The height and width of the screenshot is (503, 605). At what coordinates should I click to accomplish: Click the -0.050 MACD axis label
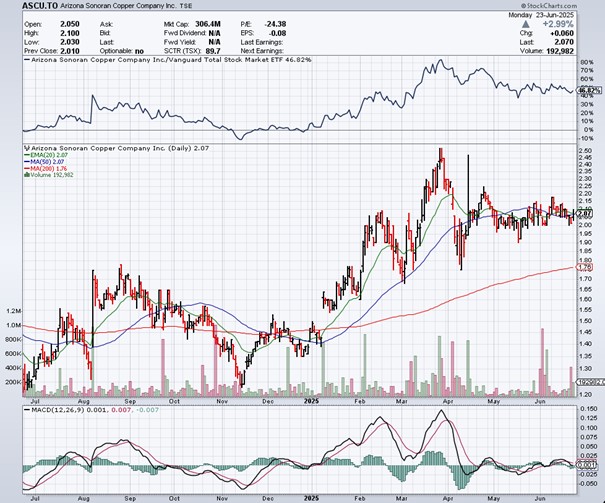click(x=588, y=484)
